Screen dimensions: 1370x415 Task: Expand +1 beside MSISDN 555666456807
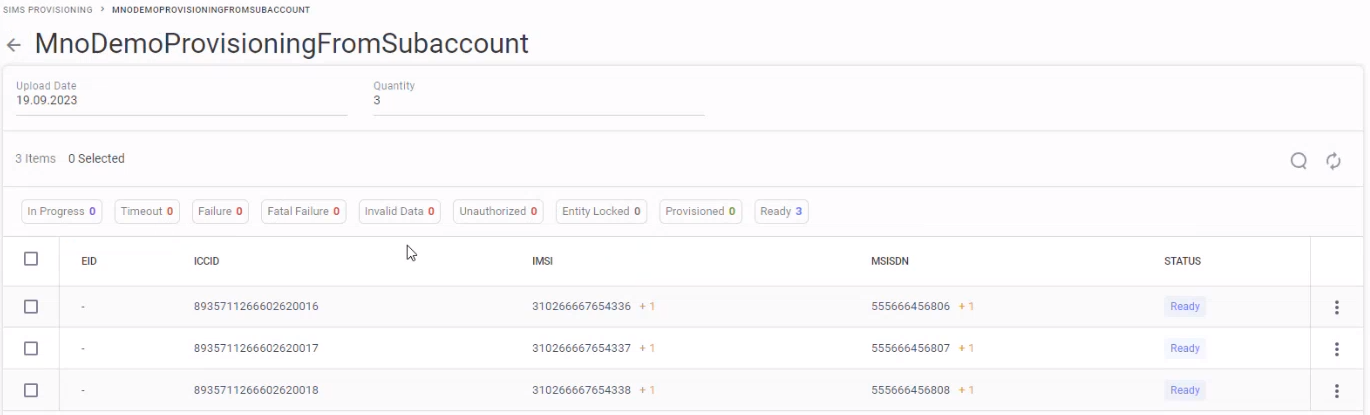pos(966,349)
